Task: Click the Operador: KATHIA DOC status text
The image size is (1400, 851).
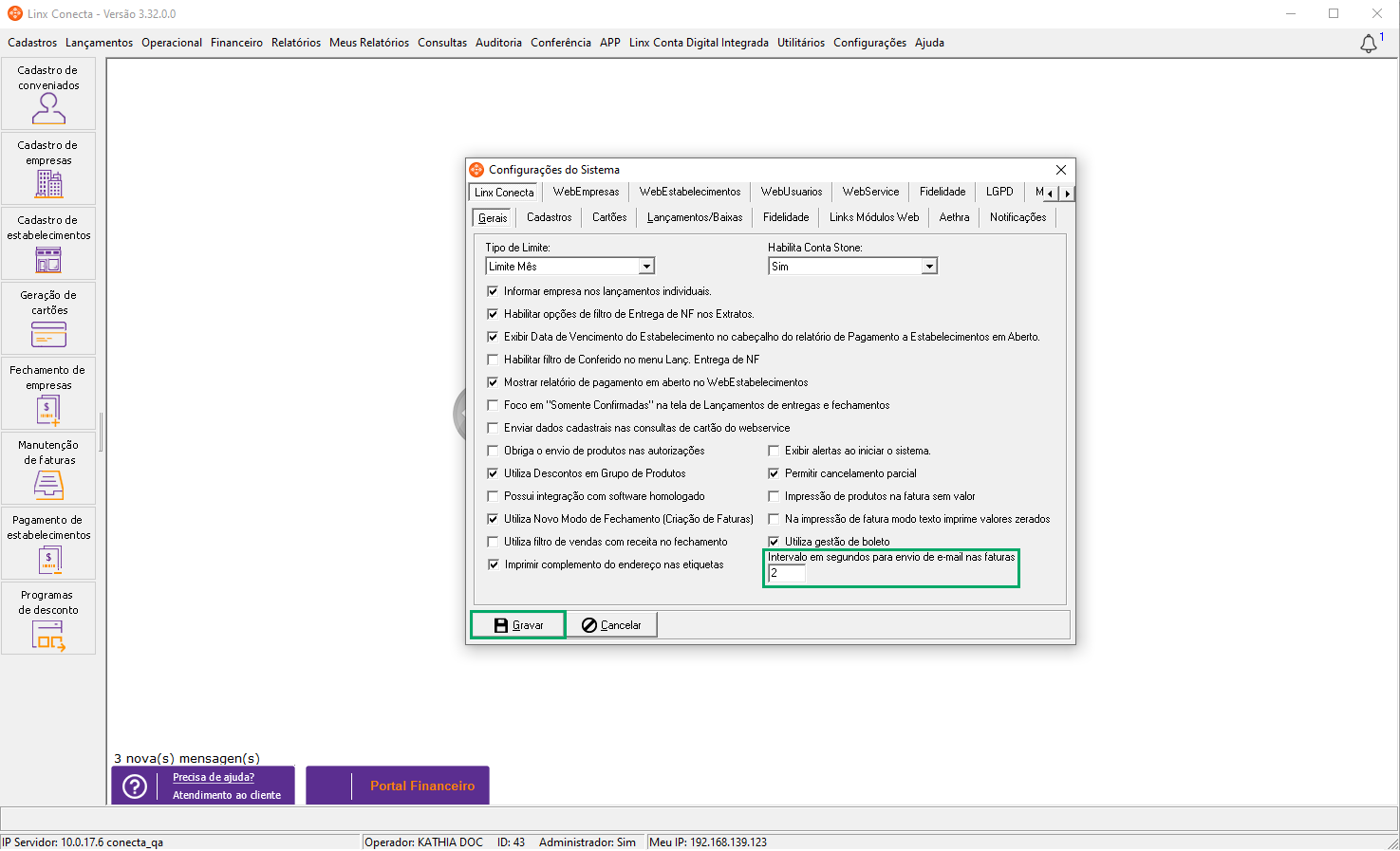Action: point(423,842)
